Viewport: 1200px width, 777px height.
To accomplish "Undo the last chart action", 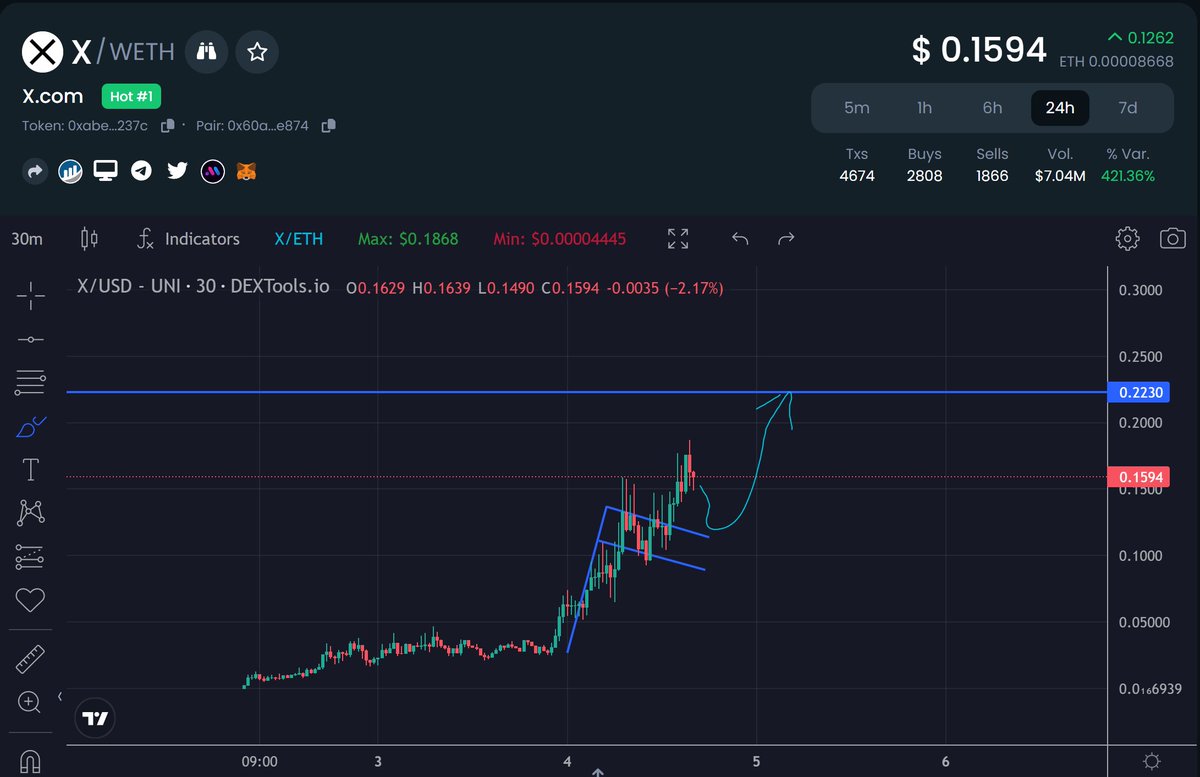I will pyautogui.click(x=740, y=239).
